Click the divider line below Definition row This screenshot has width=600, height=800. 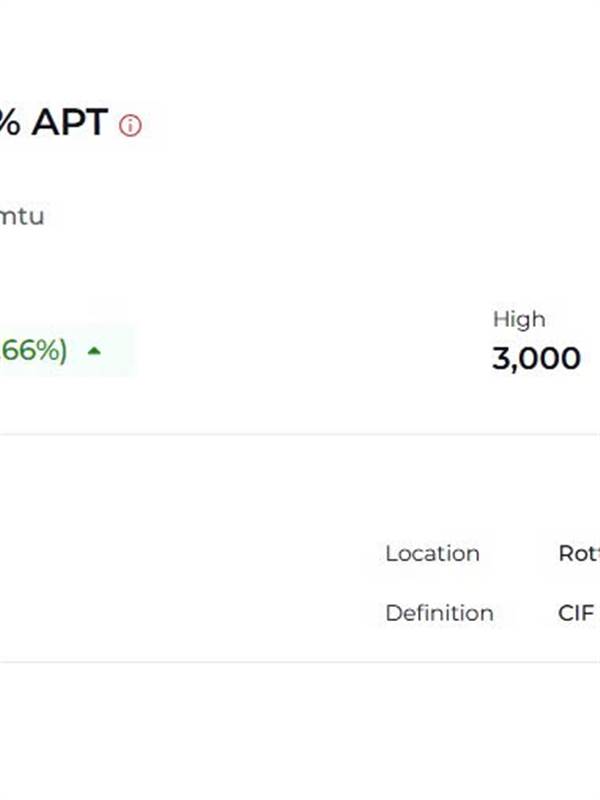coord(300,661)
